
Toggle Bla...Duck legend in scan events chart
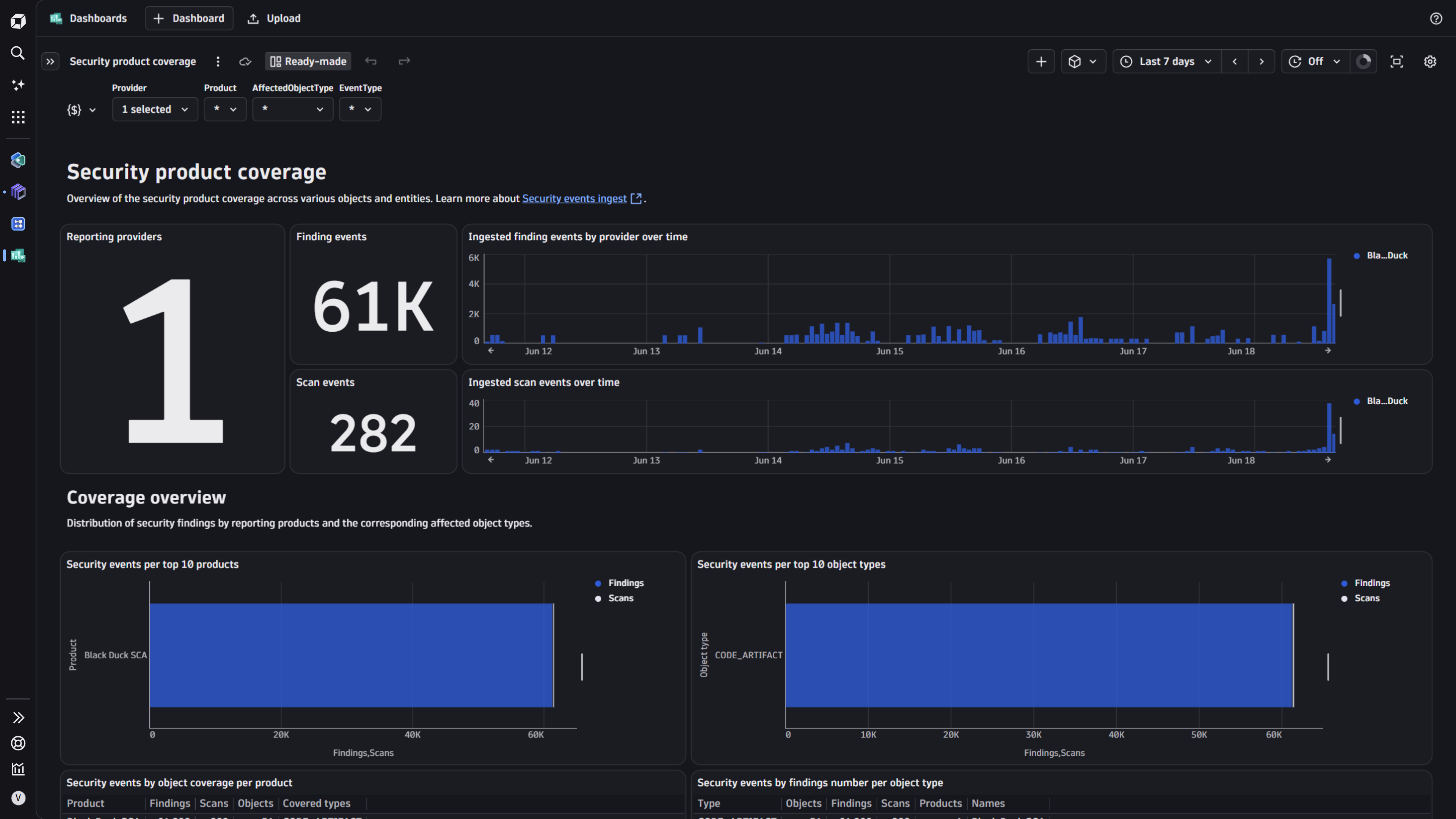coord(1380,401)
